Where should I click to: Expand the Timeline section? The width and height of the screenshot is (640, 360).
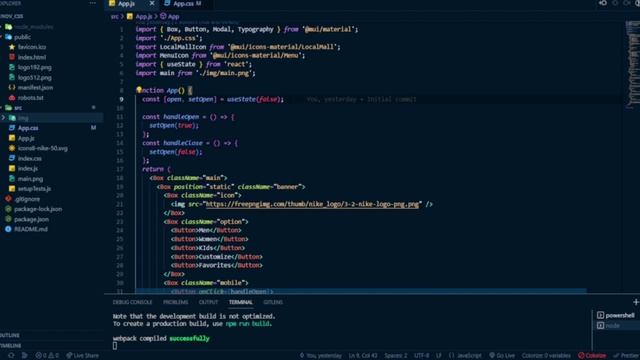[x=11, y=346]
